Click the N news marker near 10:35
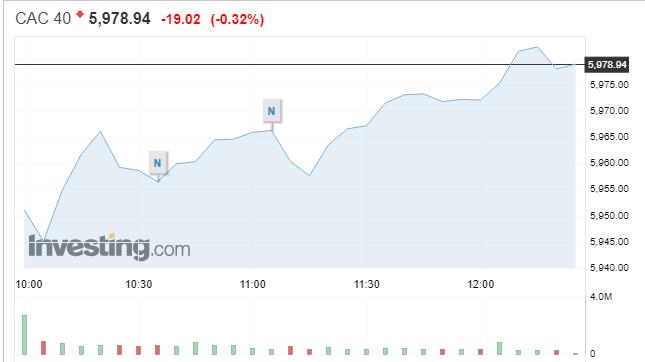The image size is (645, 362). [158, 163]
